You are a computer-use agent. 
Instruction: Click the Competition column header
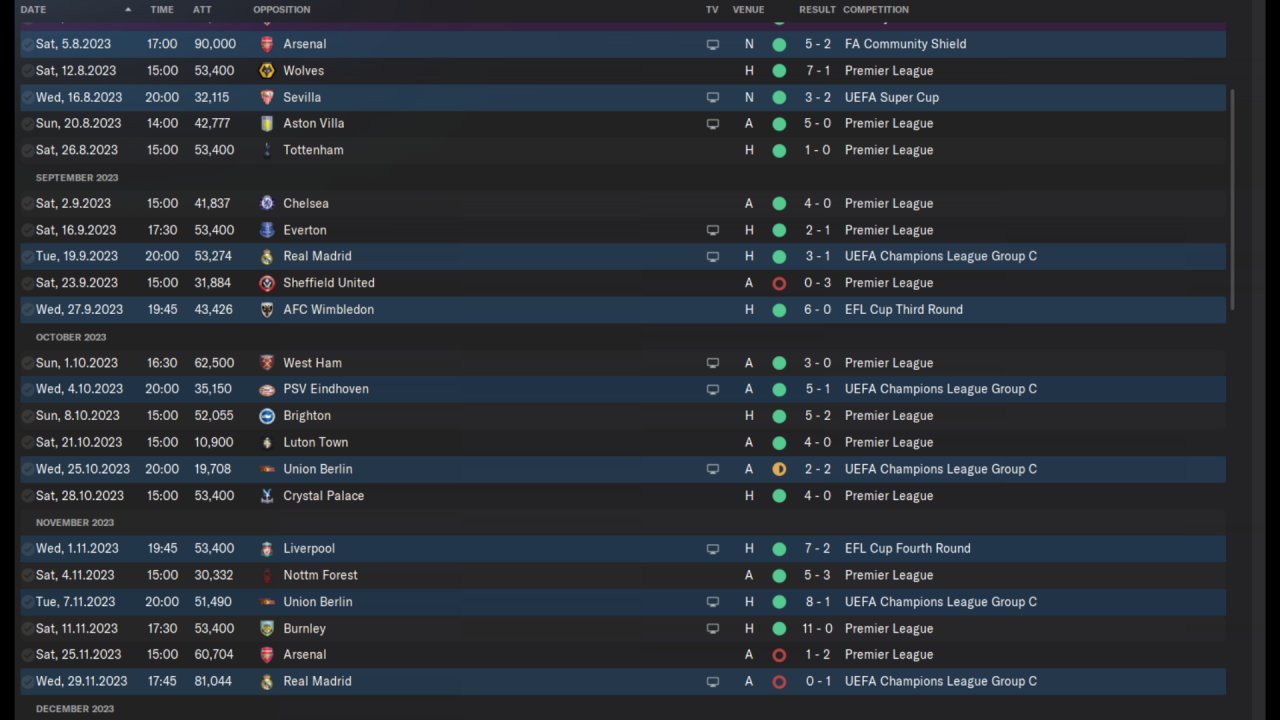pos(875,9)
